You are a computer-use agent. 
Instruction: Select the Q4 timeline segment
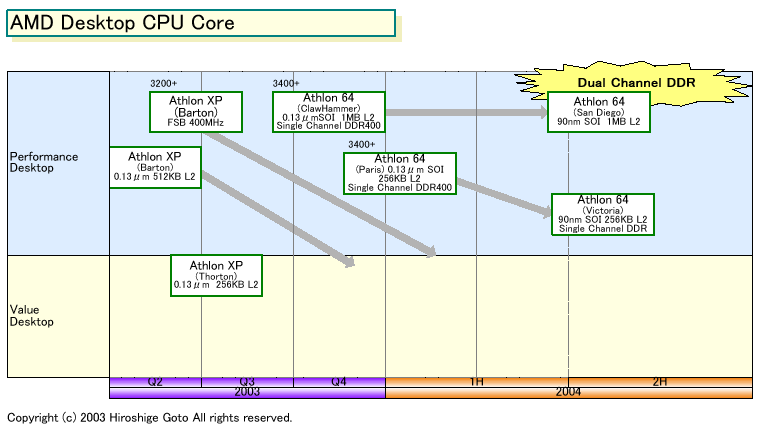[x=339, y=382]
